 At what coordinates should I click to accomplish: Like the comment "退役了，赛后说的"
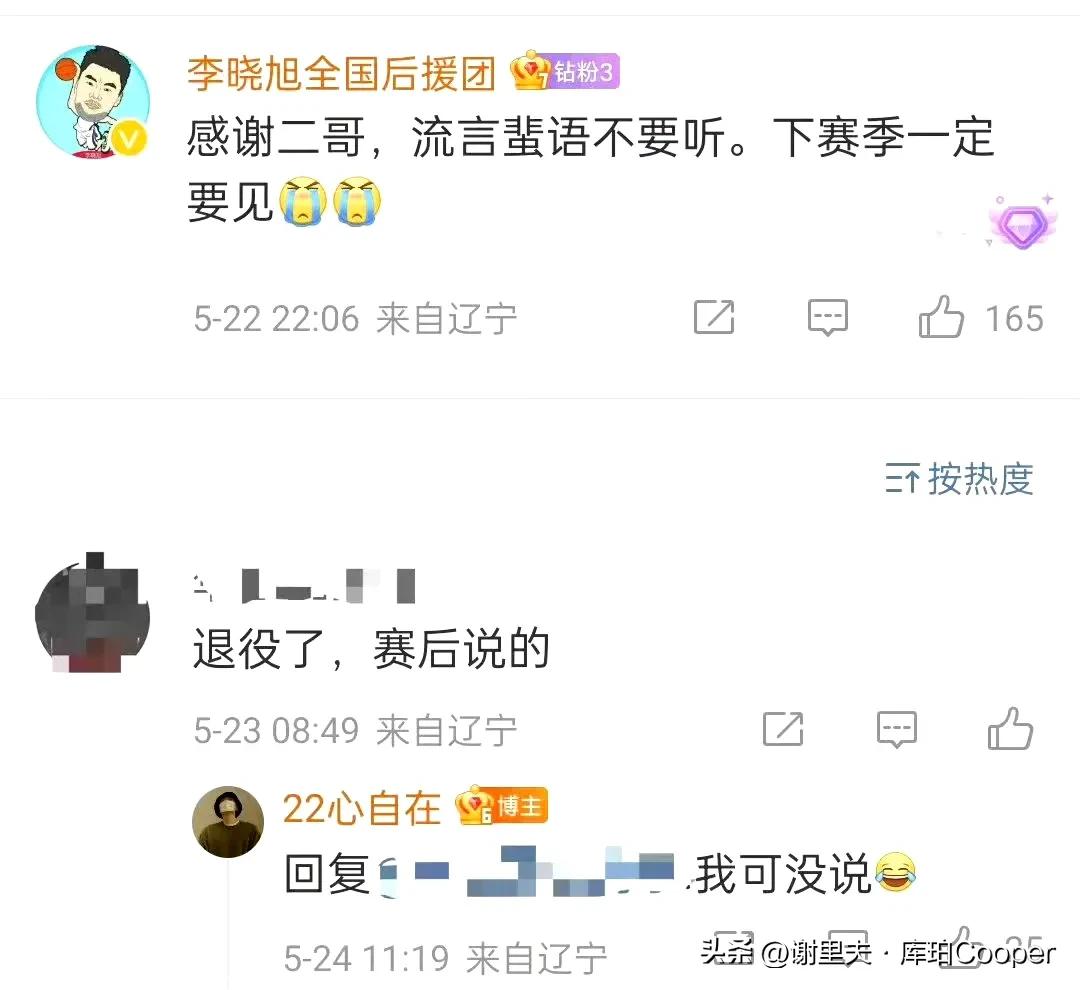click(x=1010, y=729)
